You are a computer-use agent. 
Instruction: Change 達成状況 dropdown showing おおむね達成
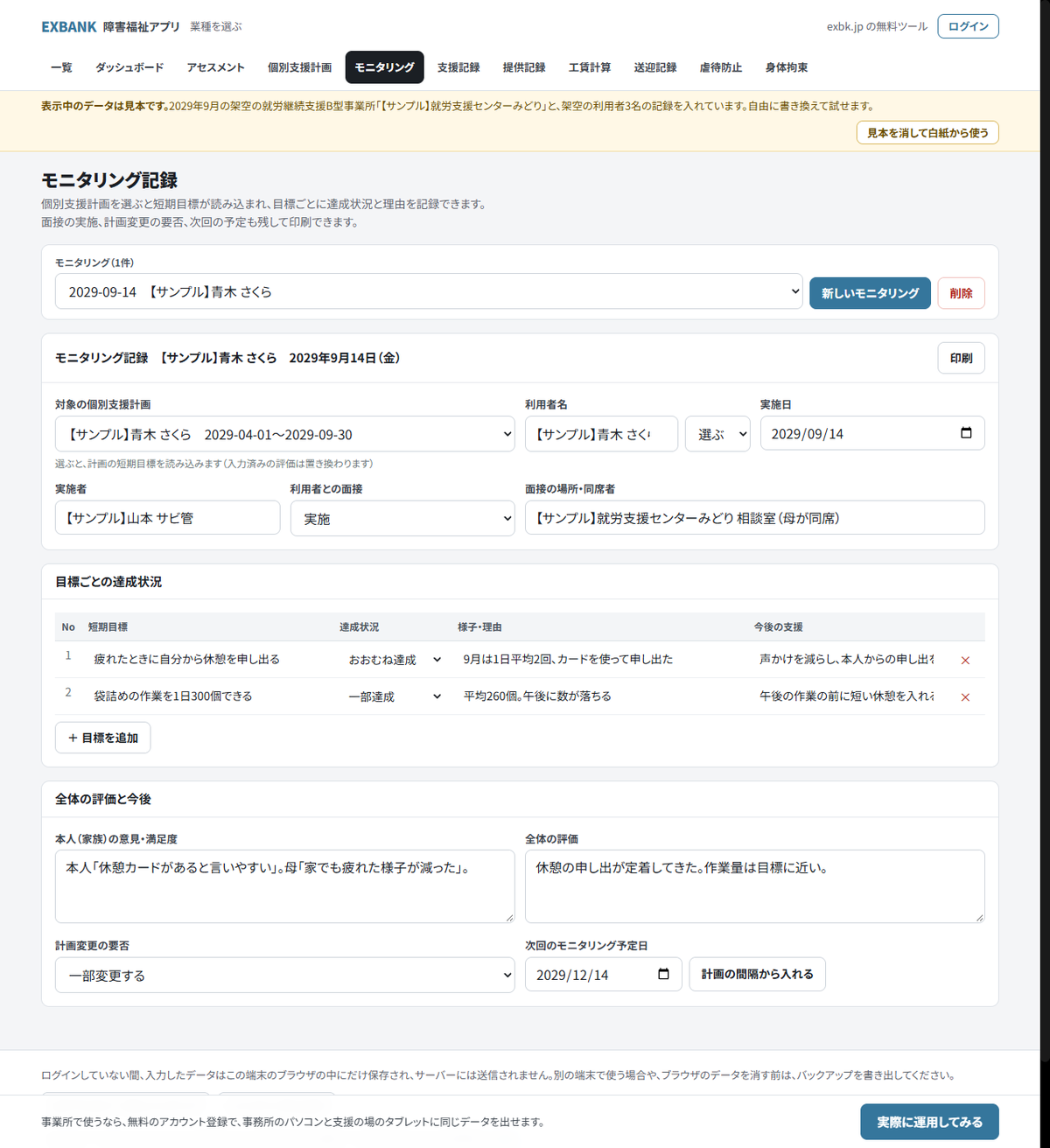(394, 660)
